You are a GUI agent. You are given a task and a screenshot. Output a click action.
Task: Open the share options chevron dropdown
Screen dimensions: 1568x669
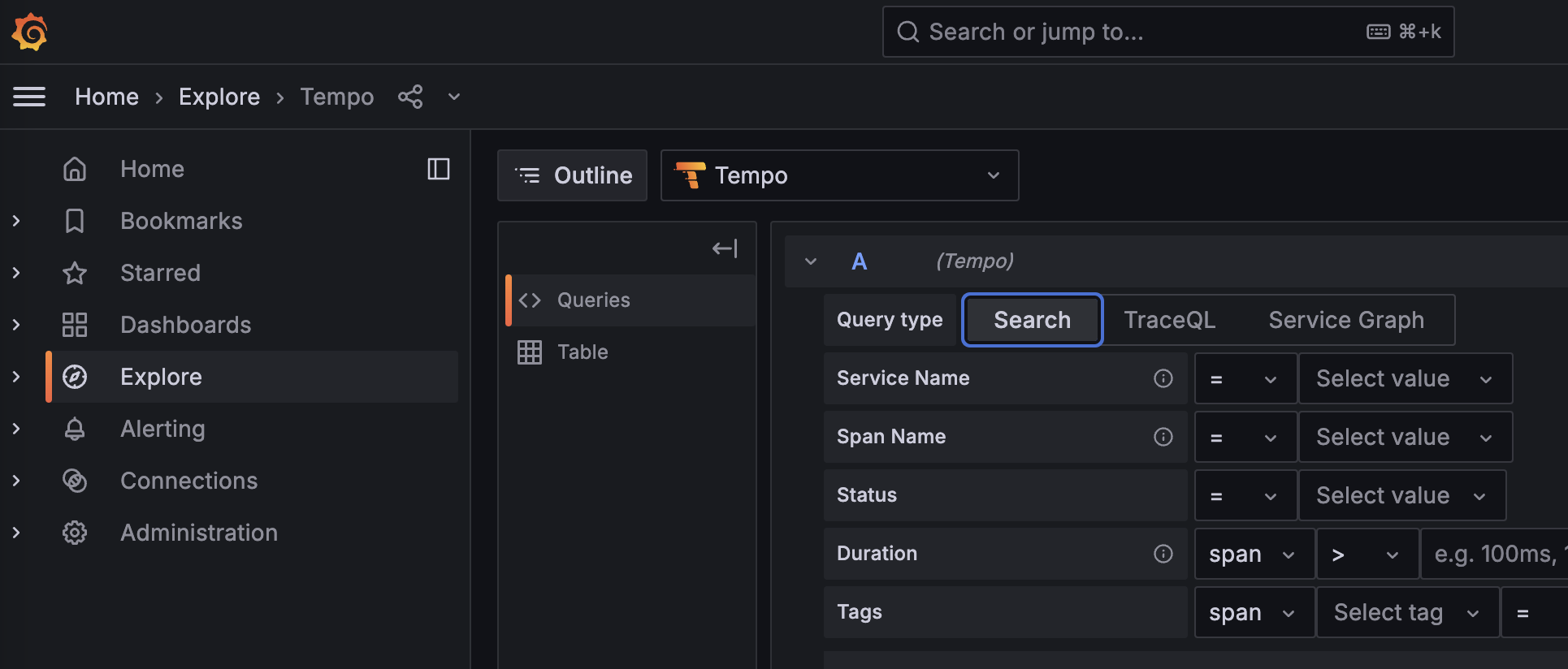pyautogui.click(x=454, y=97)
